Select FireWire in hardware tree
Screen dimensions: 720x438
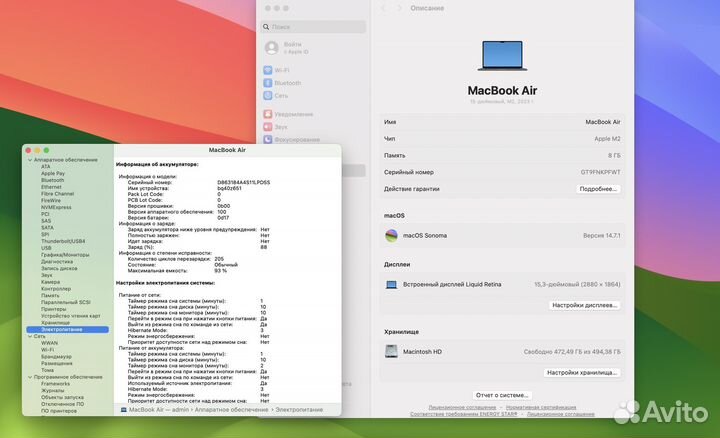click(x=51, y=201)
